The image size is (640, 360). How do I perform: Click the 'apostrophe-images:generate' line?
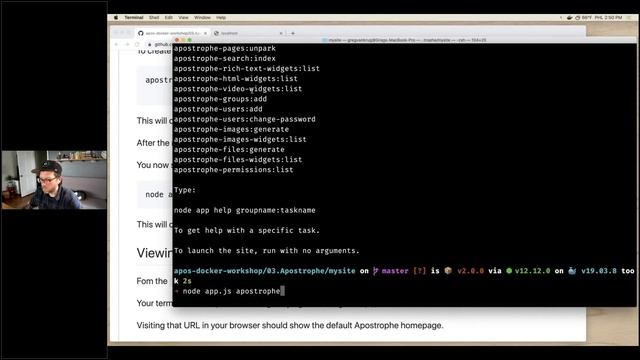click(231, 129)
